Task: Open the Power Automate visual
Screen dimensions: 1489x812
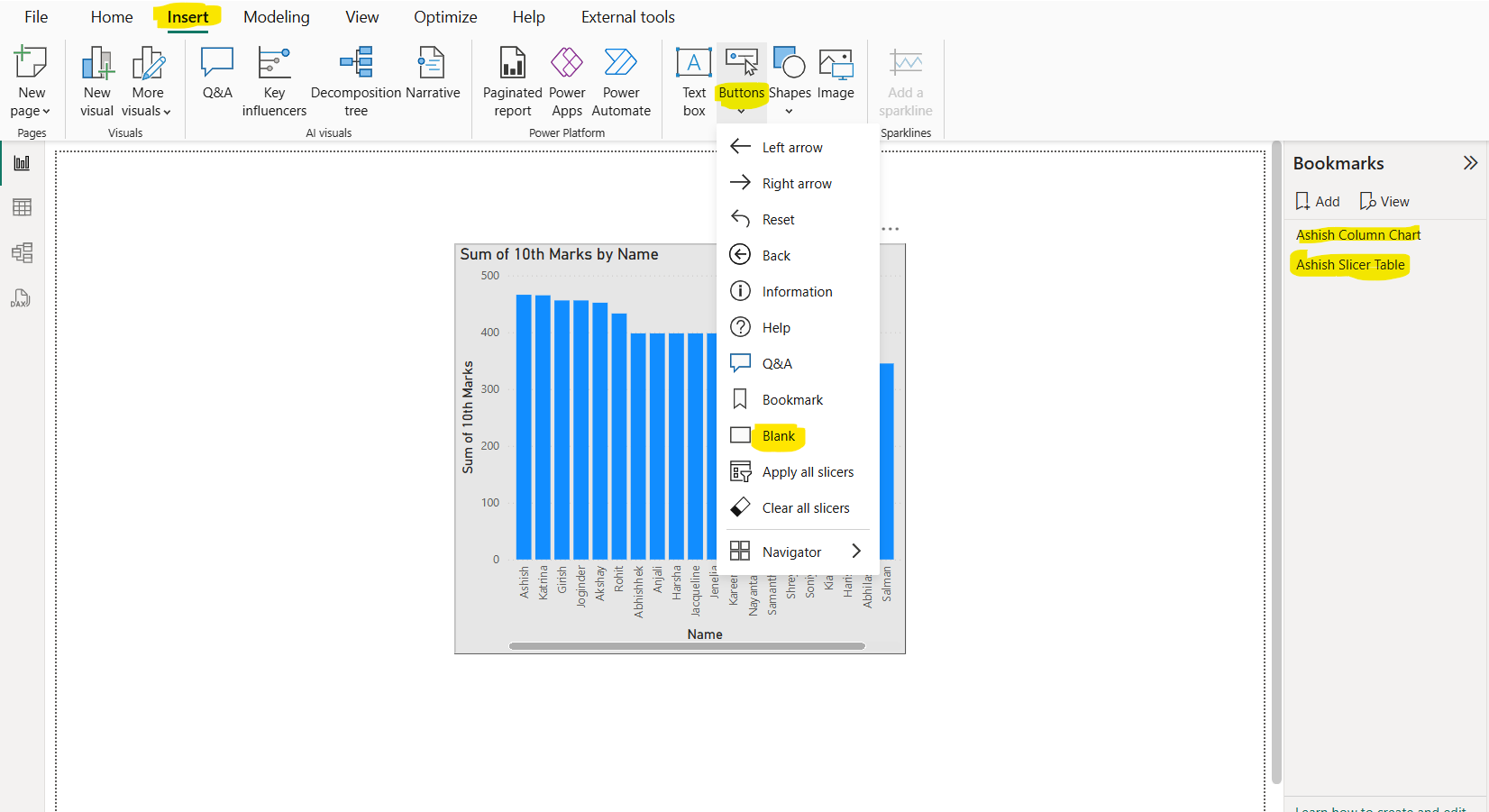Action: pyautogui.click(x=621, y=82)
